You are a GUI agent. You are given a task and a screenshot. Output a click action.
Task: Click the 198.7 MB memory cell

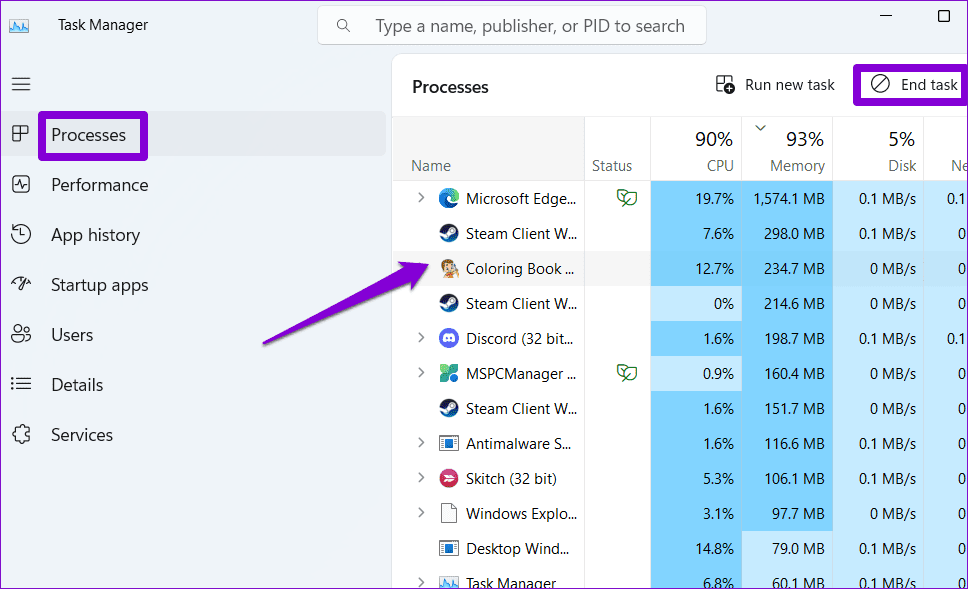(x=787, y=338)
